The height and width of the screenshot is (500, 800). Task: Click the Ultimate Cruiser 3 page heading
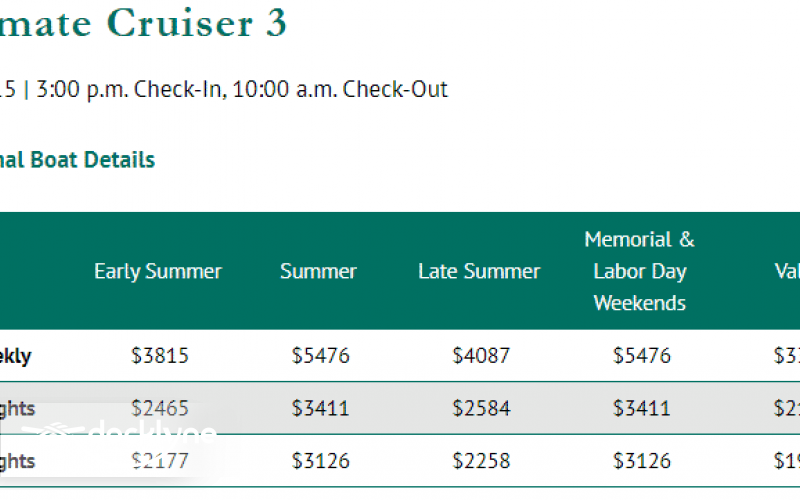pos(143,24)
